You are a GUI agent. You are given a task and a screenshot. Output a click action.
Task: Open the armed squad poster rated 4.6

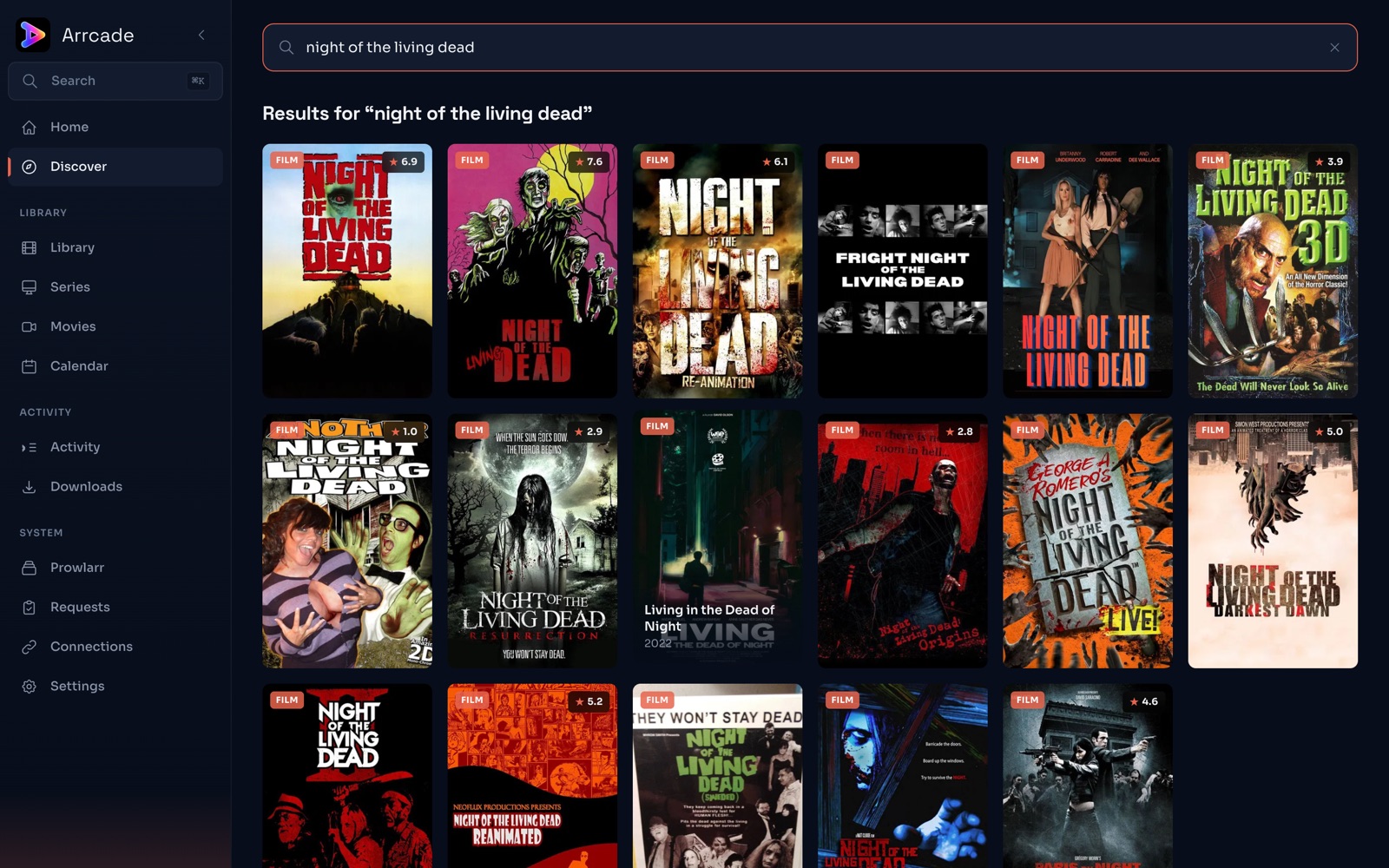1088,776
